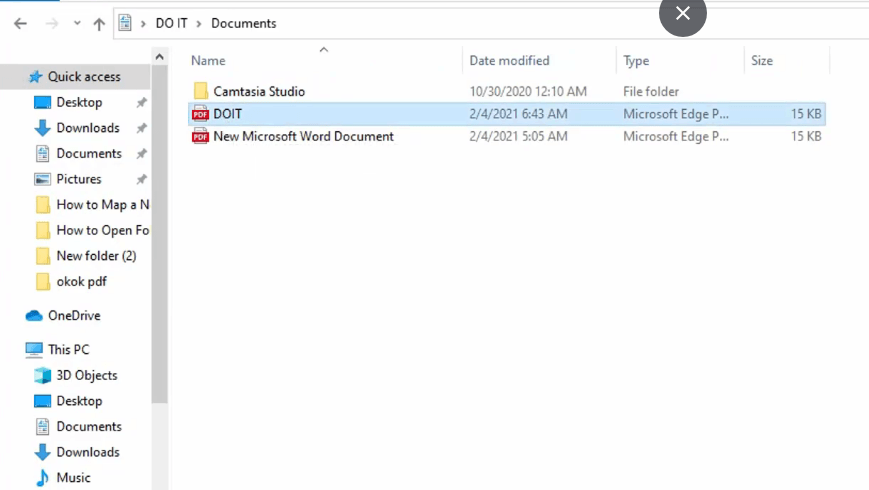Viewport: 869px width, 490px height.
Task: Open Downloads in Quick access
Action: tap(87, 128)
